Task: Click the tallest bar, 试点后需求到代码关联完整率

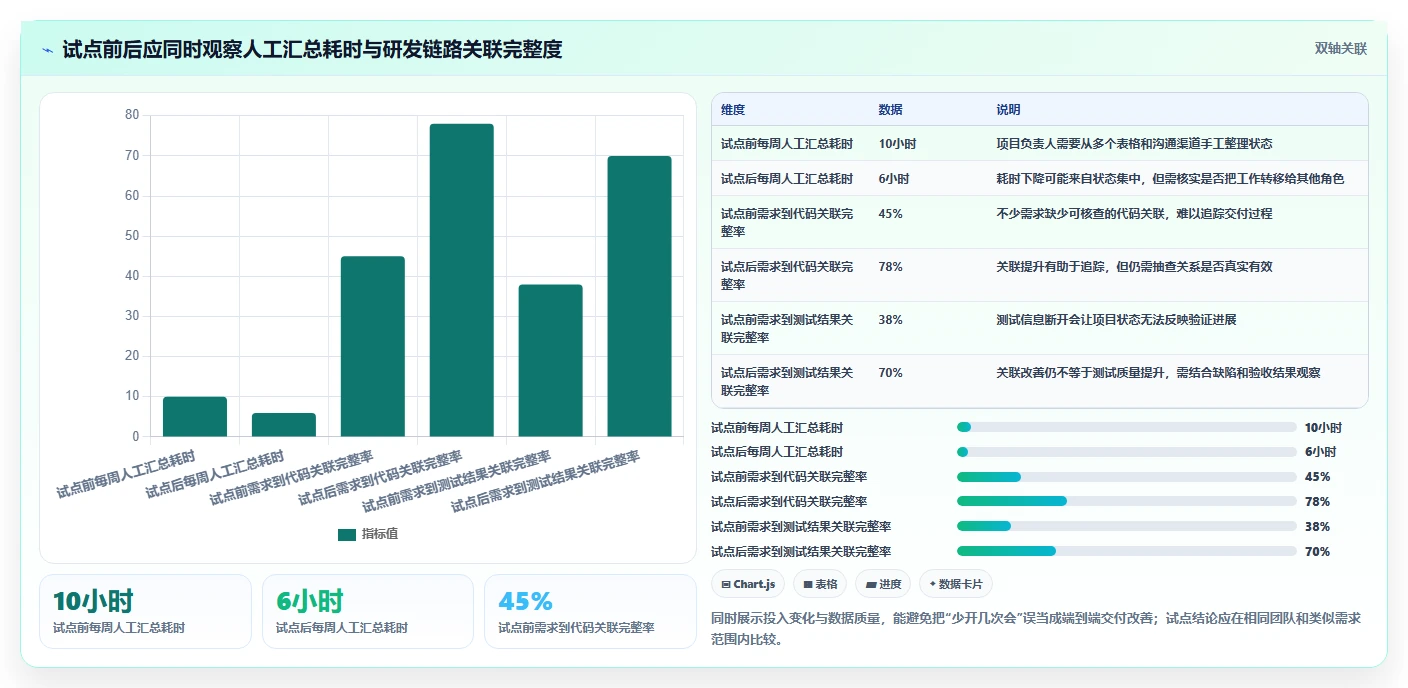Action: 462,280
